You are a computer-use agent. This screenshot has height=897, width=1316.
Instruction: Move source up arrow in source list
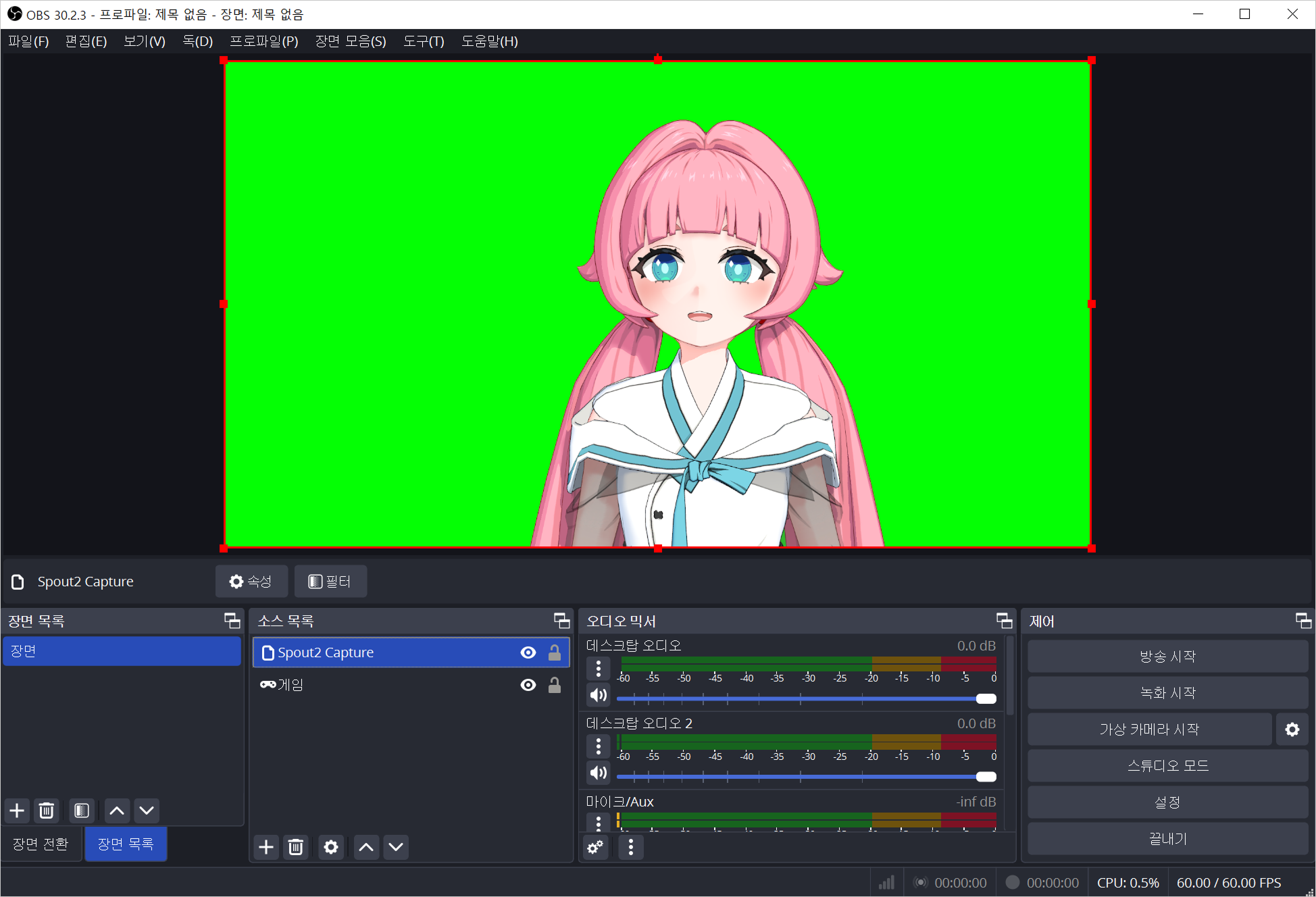tap(366, 846)
